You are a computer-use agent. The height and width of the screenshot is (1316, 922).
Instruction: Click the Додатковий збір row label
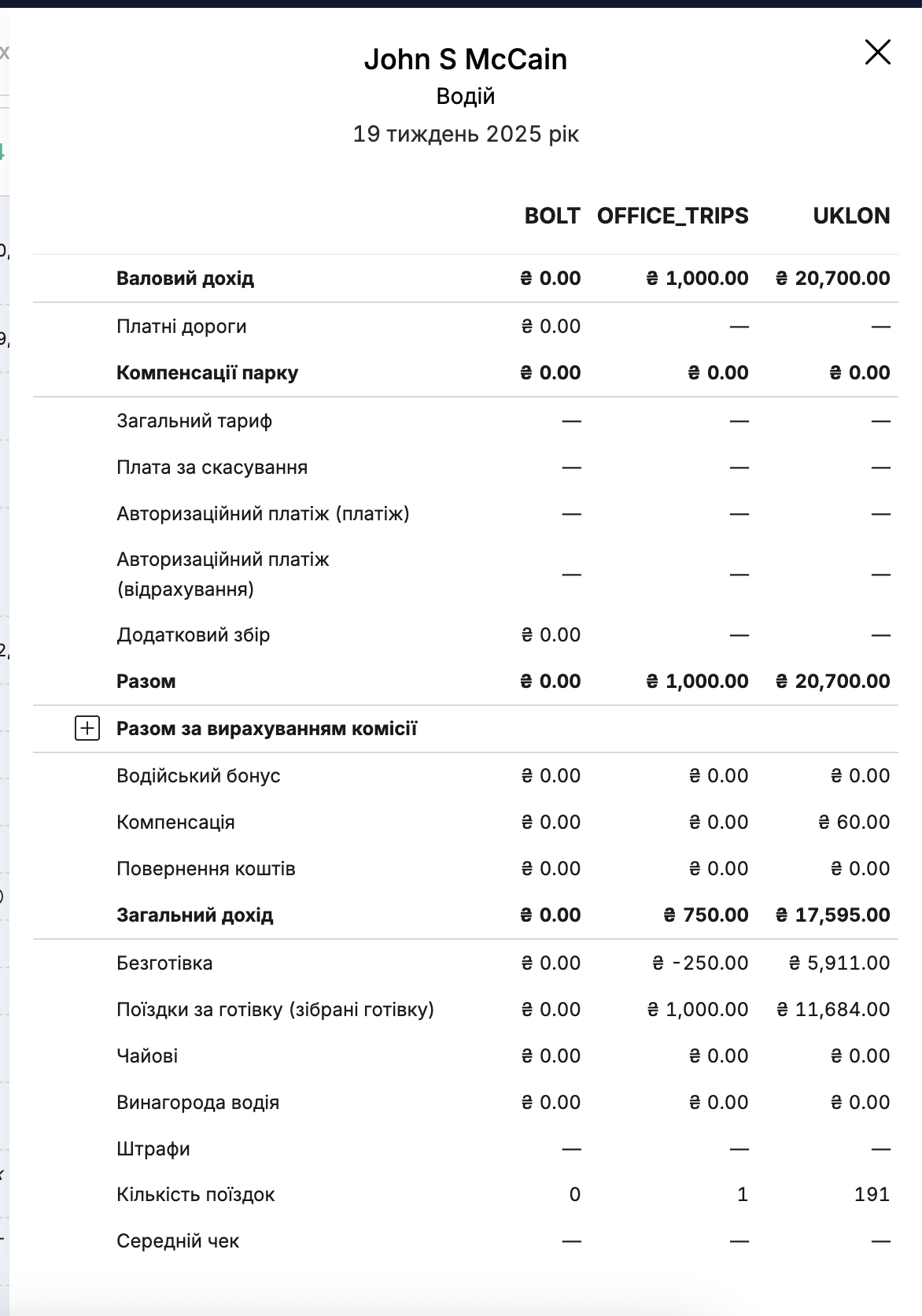194,634
